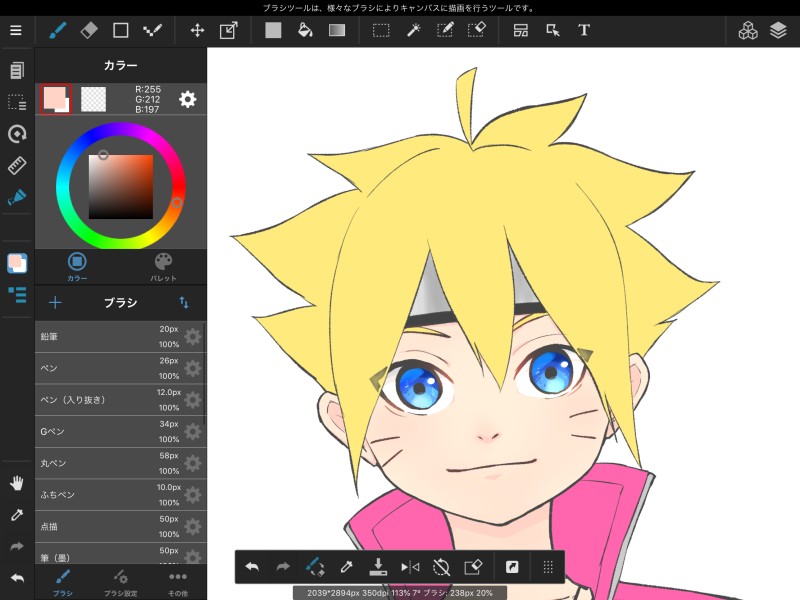Viewport: 800px width, 600px height.
Task: Open the document pages sidebar icon
Action: (17, 70)
